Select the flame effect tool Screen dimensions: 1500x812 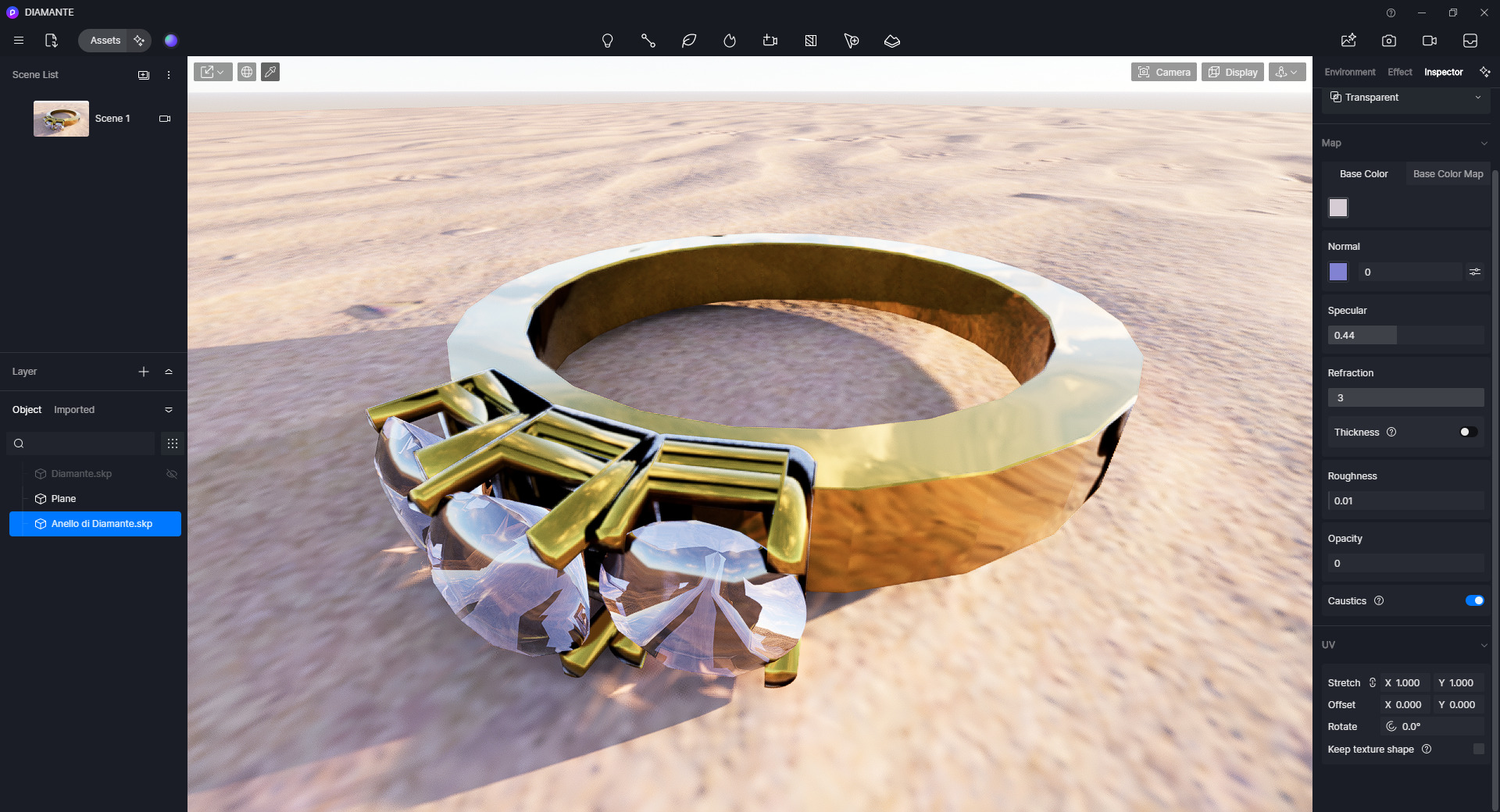[x=730, y=41]
